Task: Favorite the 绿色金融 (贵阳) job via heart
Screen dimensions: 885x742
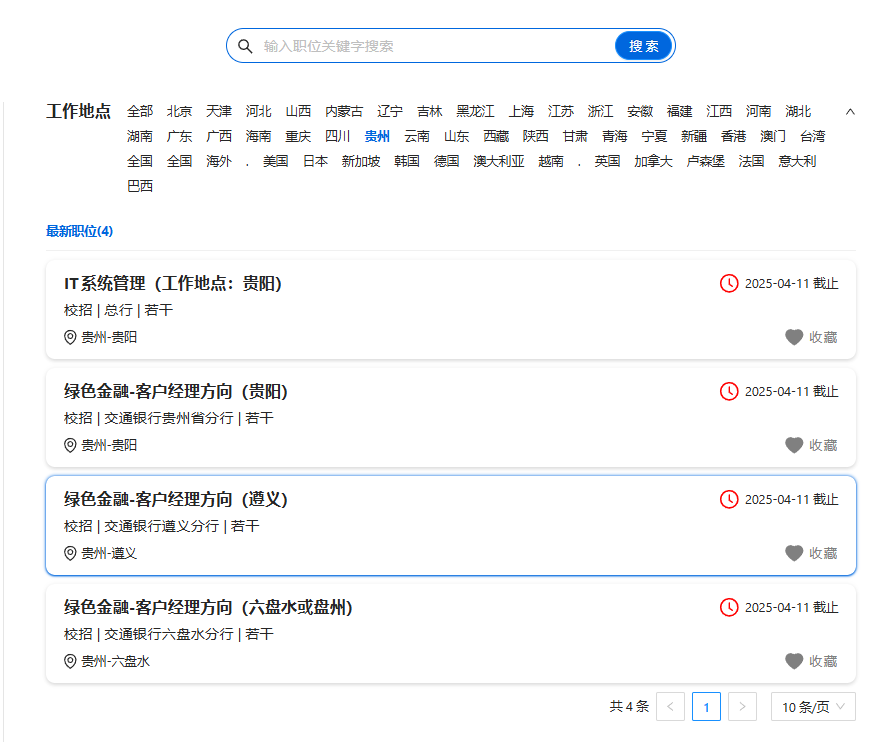Action: (794, 445)
